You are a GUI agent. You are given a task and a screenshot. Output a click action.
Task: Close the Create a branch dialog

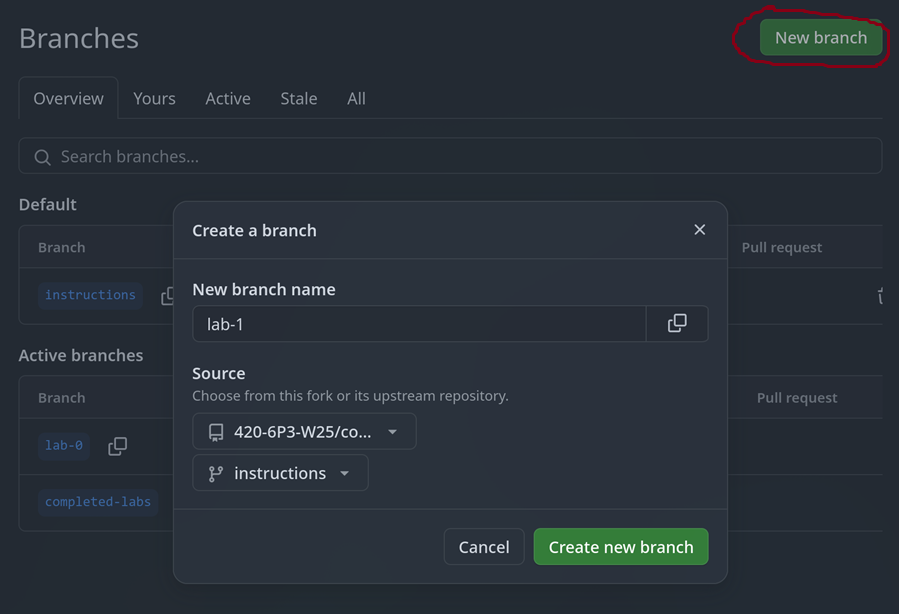point(699,230)
